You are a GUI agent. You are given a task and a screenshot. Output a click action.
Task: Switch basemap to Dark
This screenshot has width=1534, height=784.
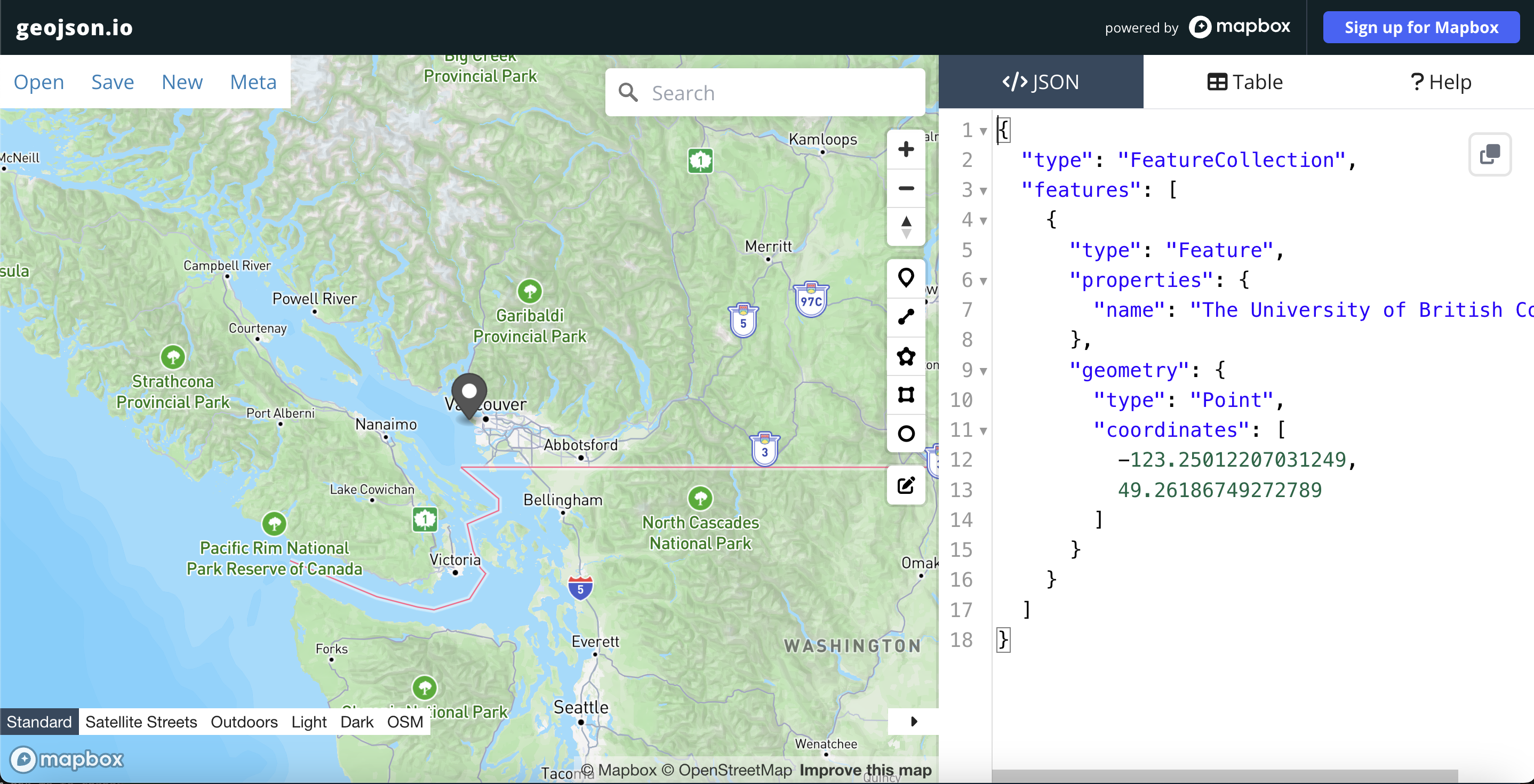tap(357, 722)
